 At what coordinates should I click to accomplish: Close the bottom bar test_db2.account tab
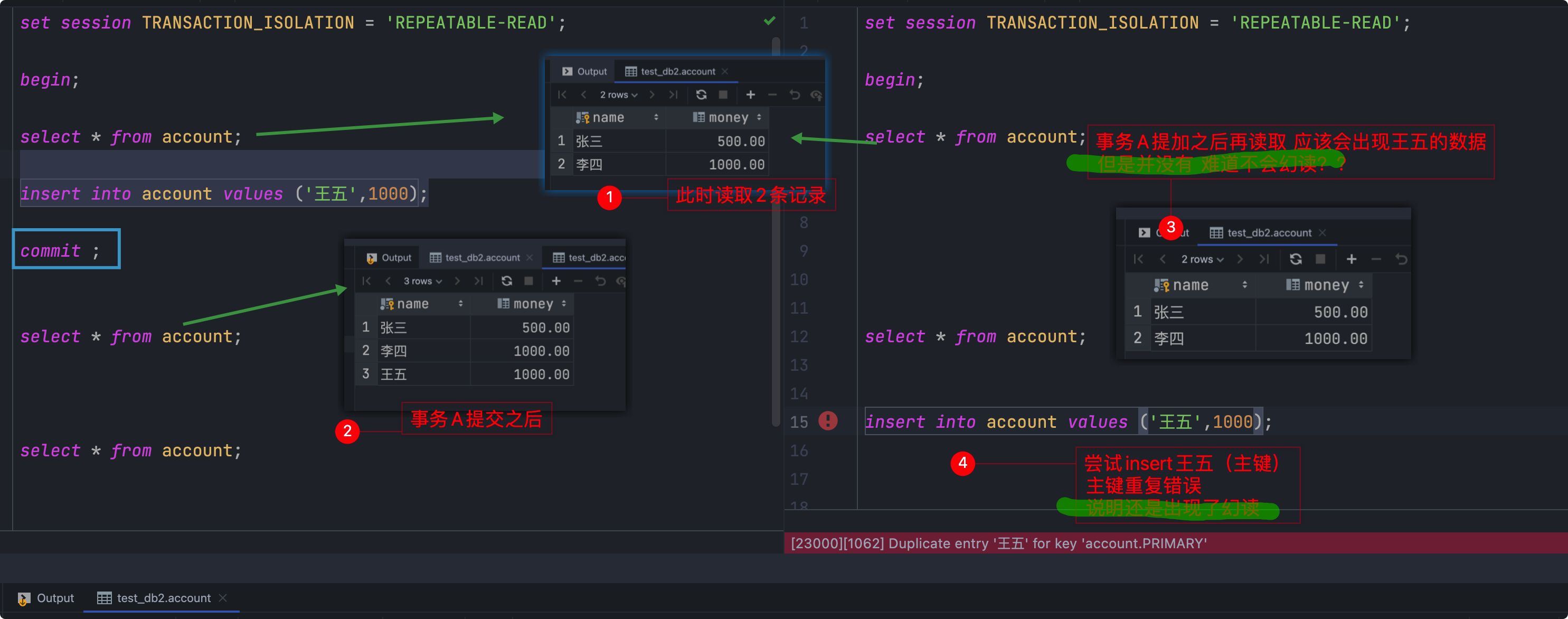coord(223,598)
